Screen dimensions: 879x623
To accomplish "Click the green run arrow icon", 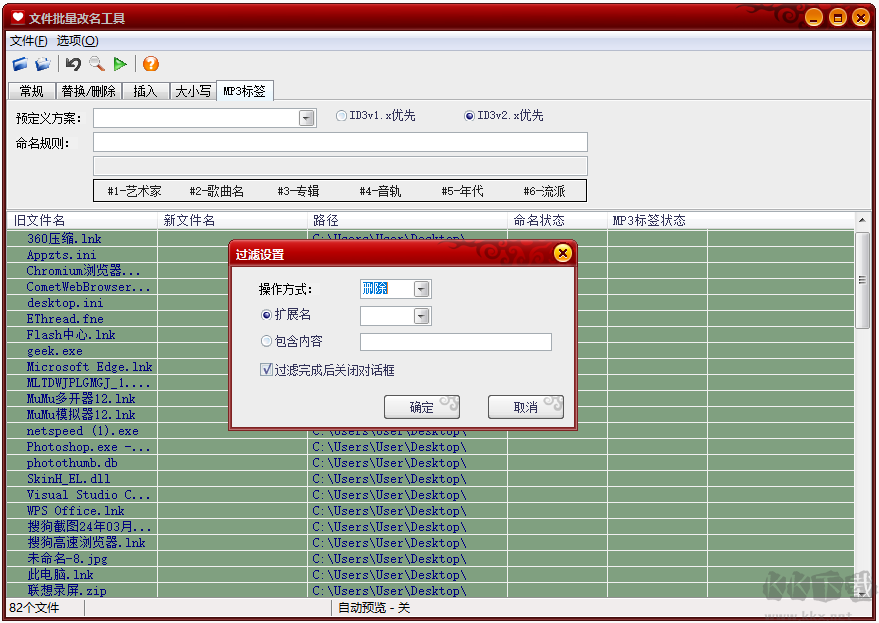I will pos(120,63).
